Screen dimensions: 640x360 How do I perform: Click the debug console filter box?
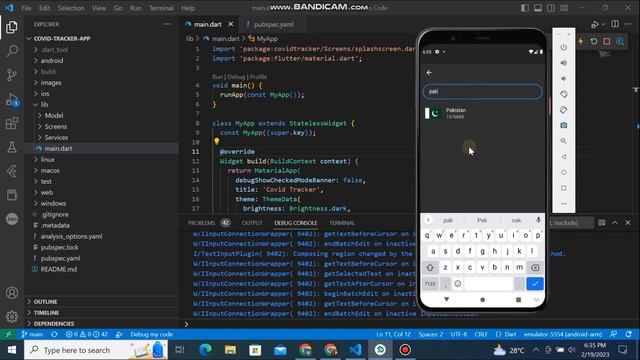click(571, 223)
